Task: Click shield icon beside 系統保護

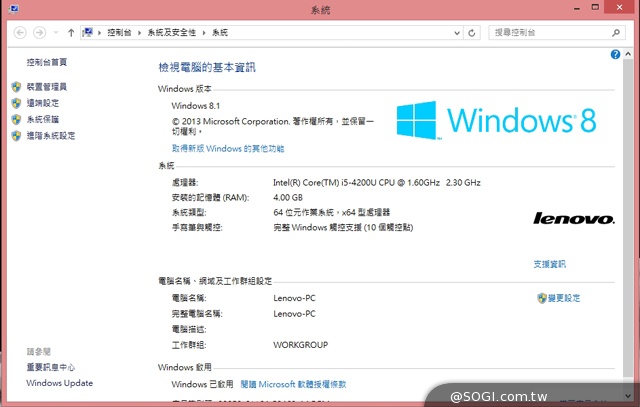Action: 16,119
